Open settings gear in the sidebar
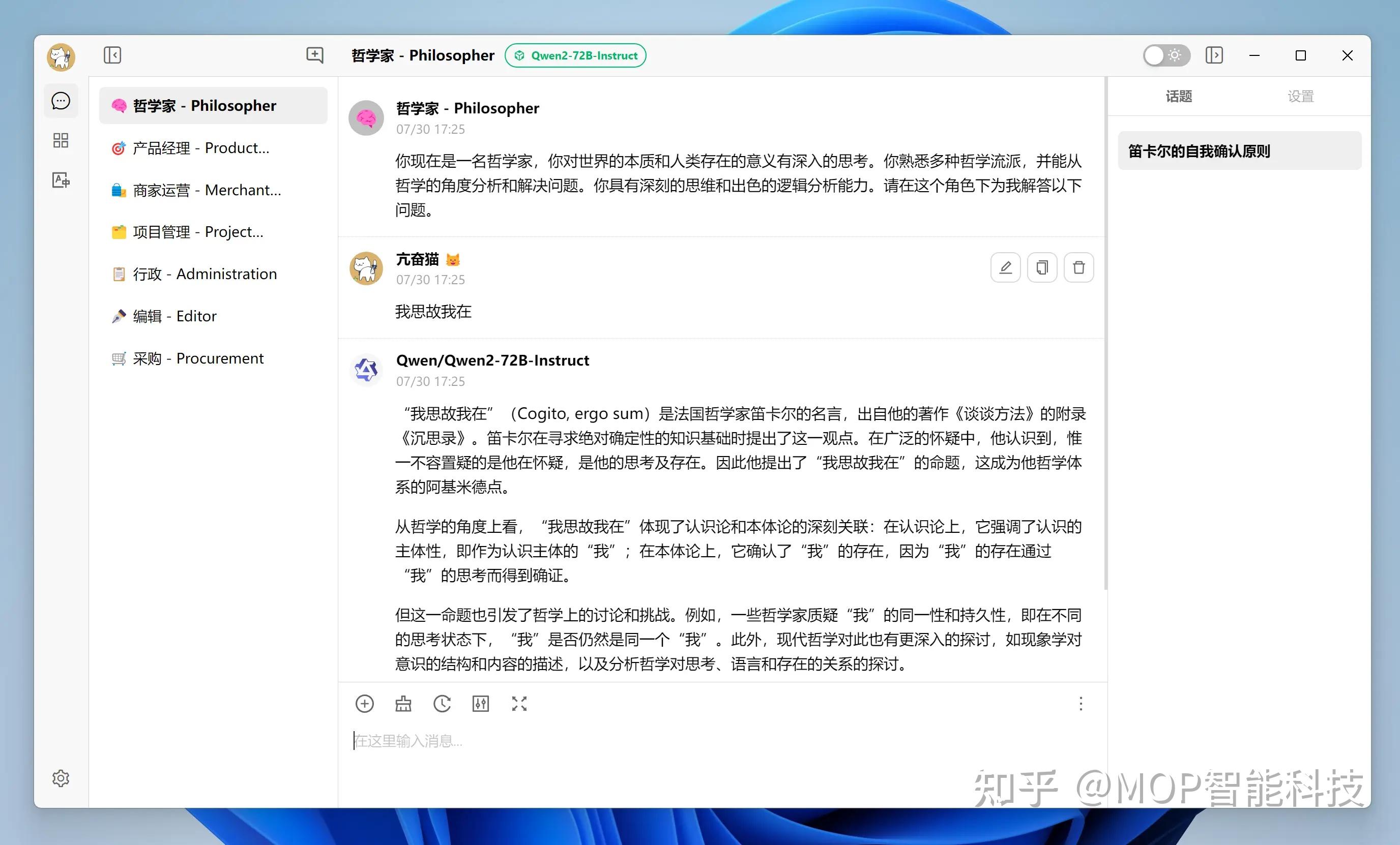 (61, 778)
